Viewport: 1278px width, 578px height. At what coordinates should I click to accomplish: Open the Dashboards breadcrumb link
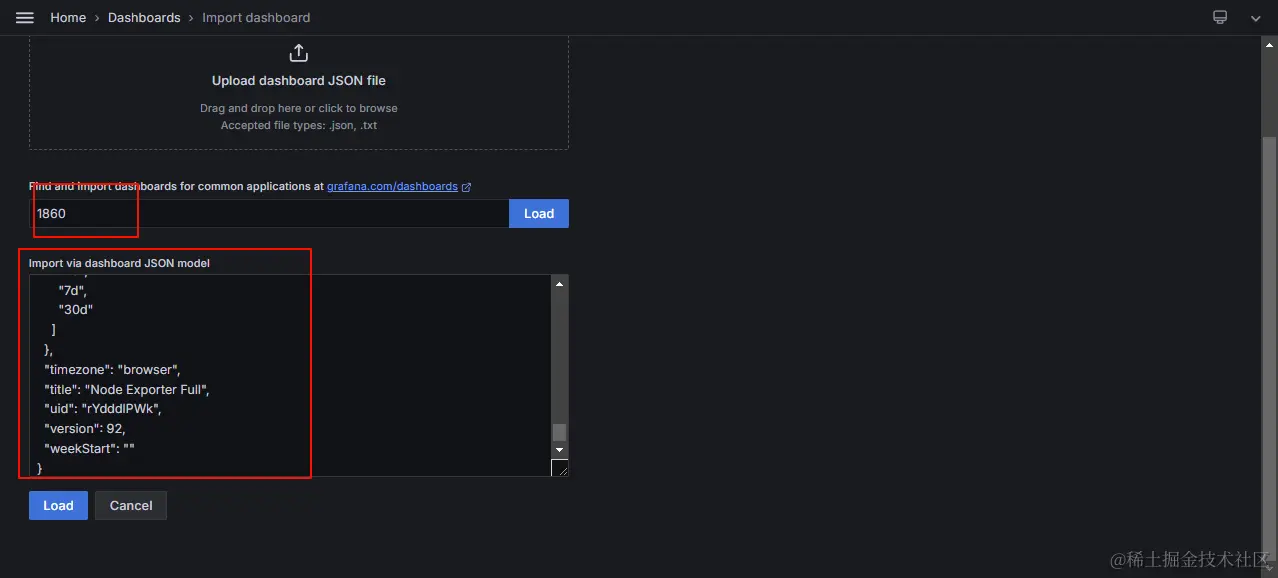144,18
